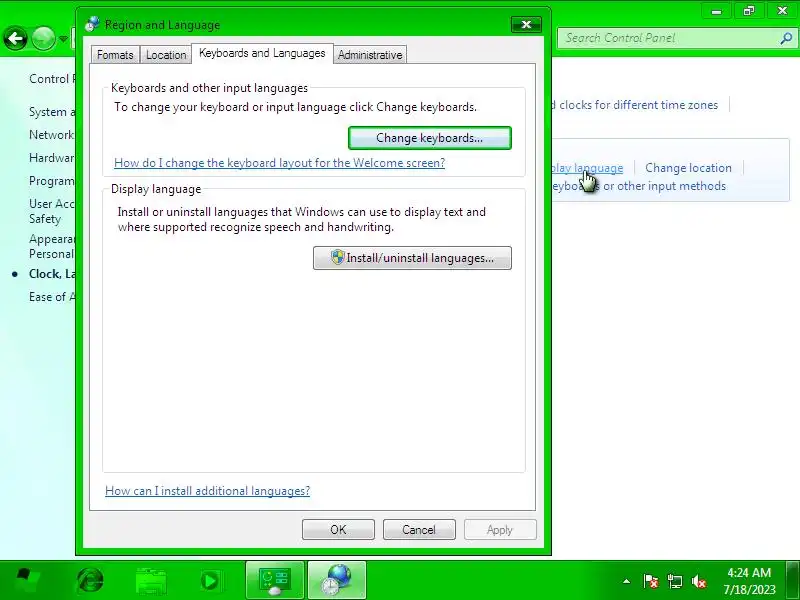
Task: Switch to Region and Language taskbar button
Action: click(x=337, y=581)
